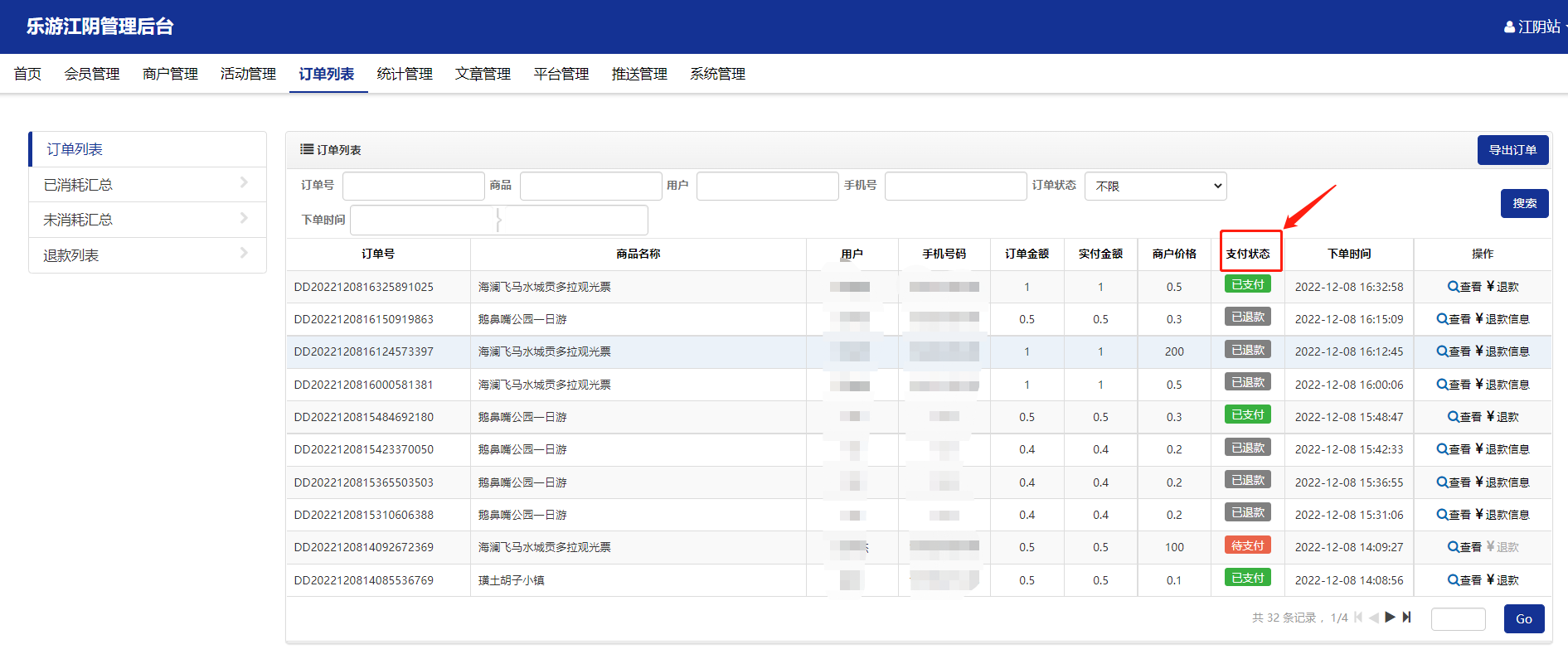Jump to last page of orders

coord(1407,618)
